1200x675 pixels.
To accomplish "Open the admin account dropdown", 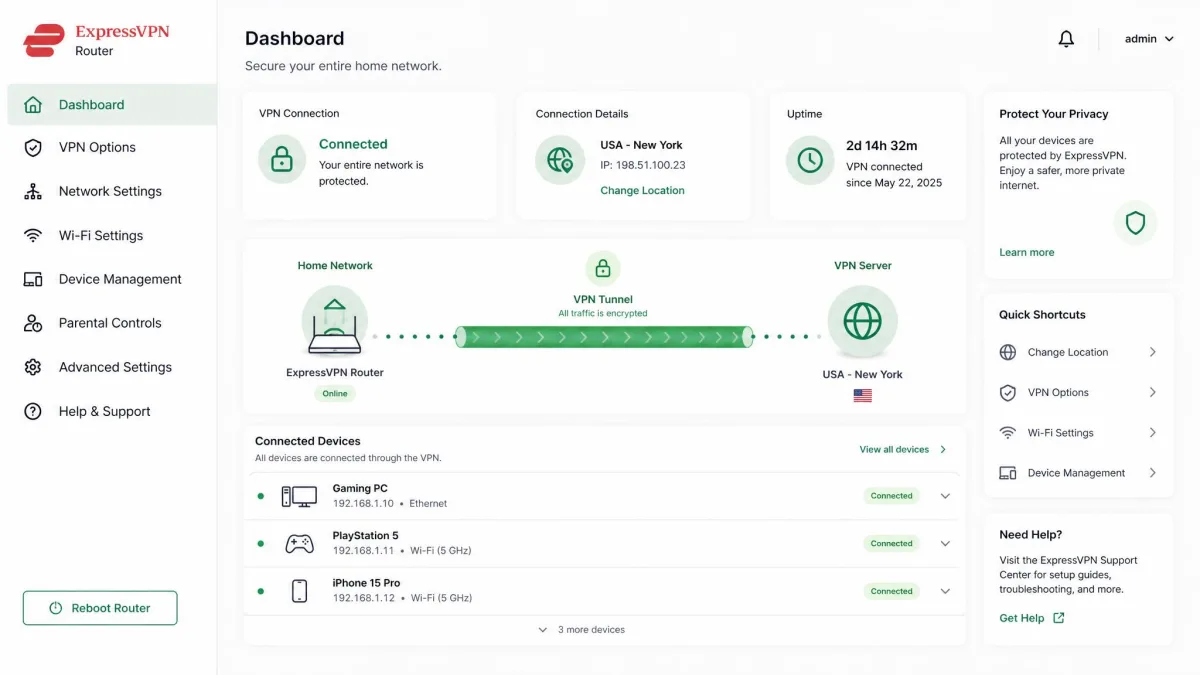I will click(x=1149, y=39).
